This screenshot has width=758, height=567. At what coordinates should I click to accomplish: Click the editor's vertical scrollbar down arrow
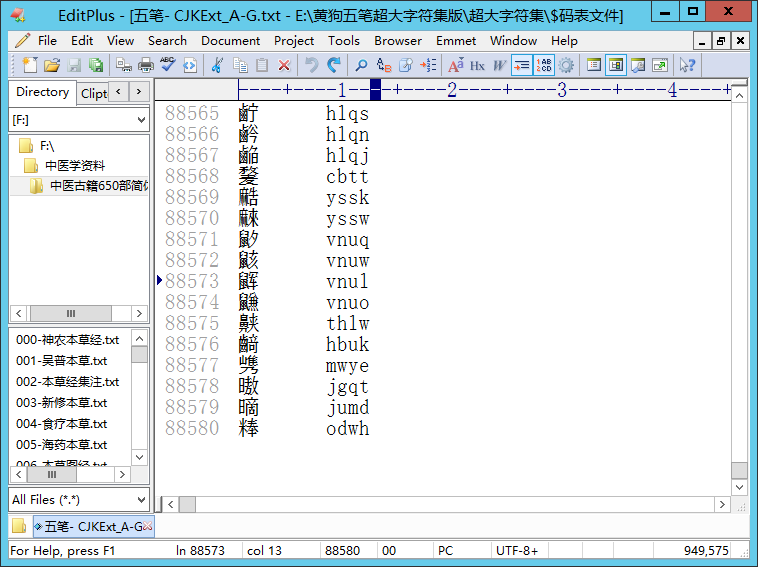point(739,486)
